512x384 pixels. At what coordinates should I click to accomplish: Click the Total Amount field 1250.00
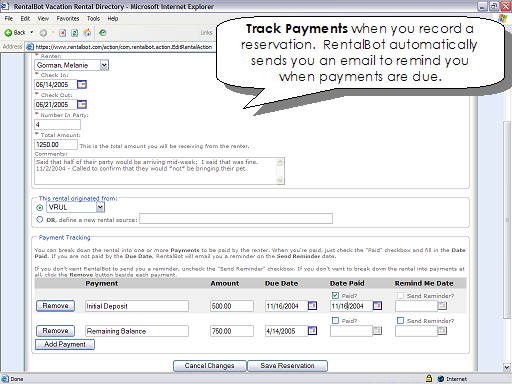[x=56, y=144]
